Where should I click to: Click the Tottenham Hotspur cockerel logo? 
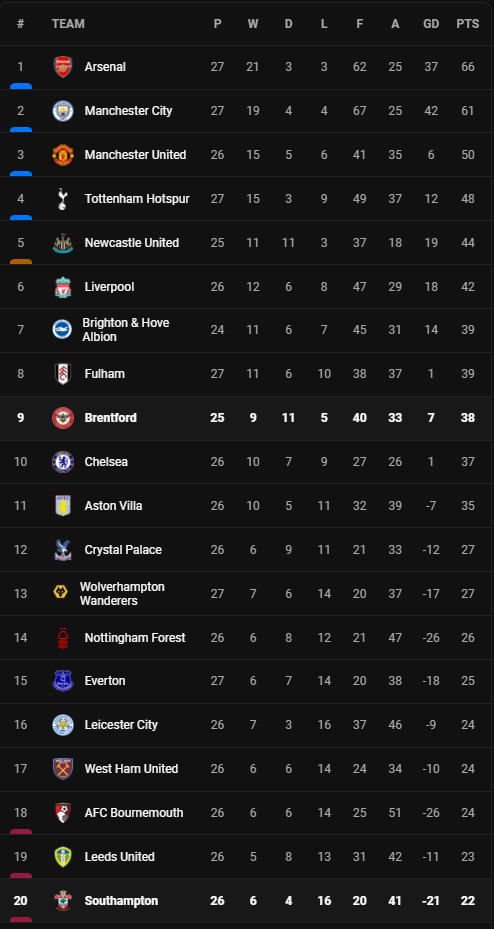(x=62, y=198)
